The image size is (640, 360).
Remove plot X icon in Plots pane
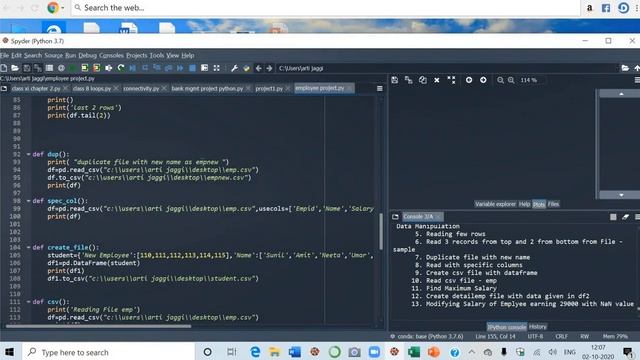(x=437, y=80)
